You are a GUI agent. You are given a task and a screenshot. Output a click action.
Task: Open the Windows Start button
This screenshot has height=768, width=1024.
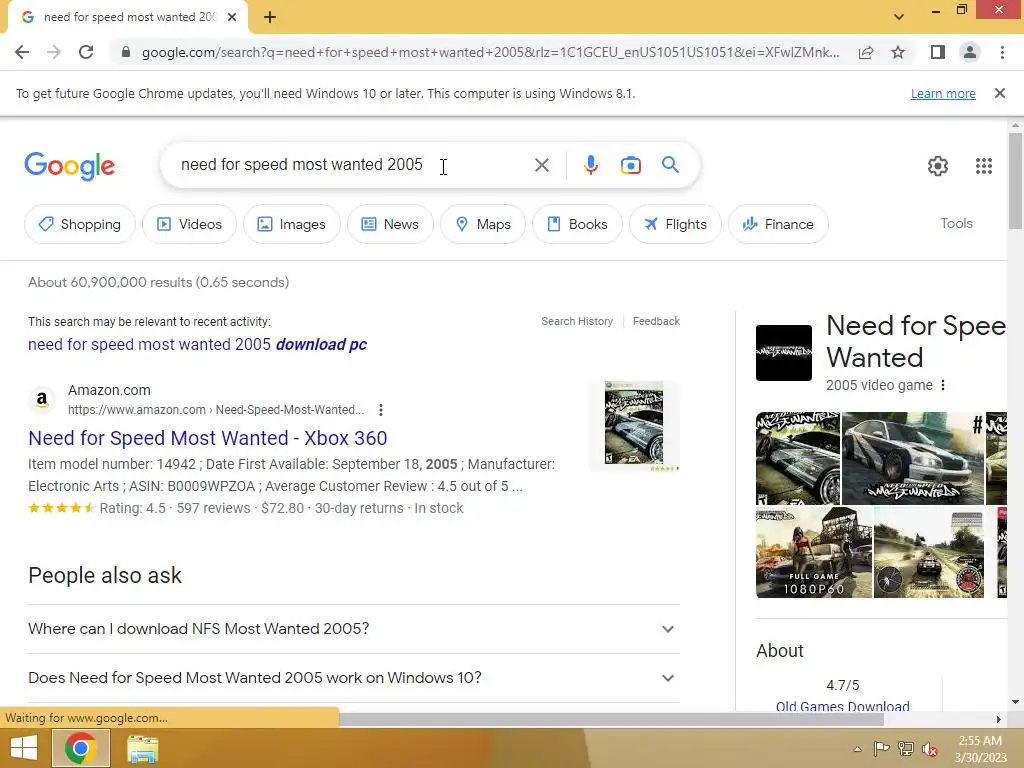(24, 748)
